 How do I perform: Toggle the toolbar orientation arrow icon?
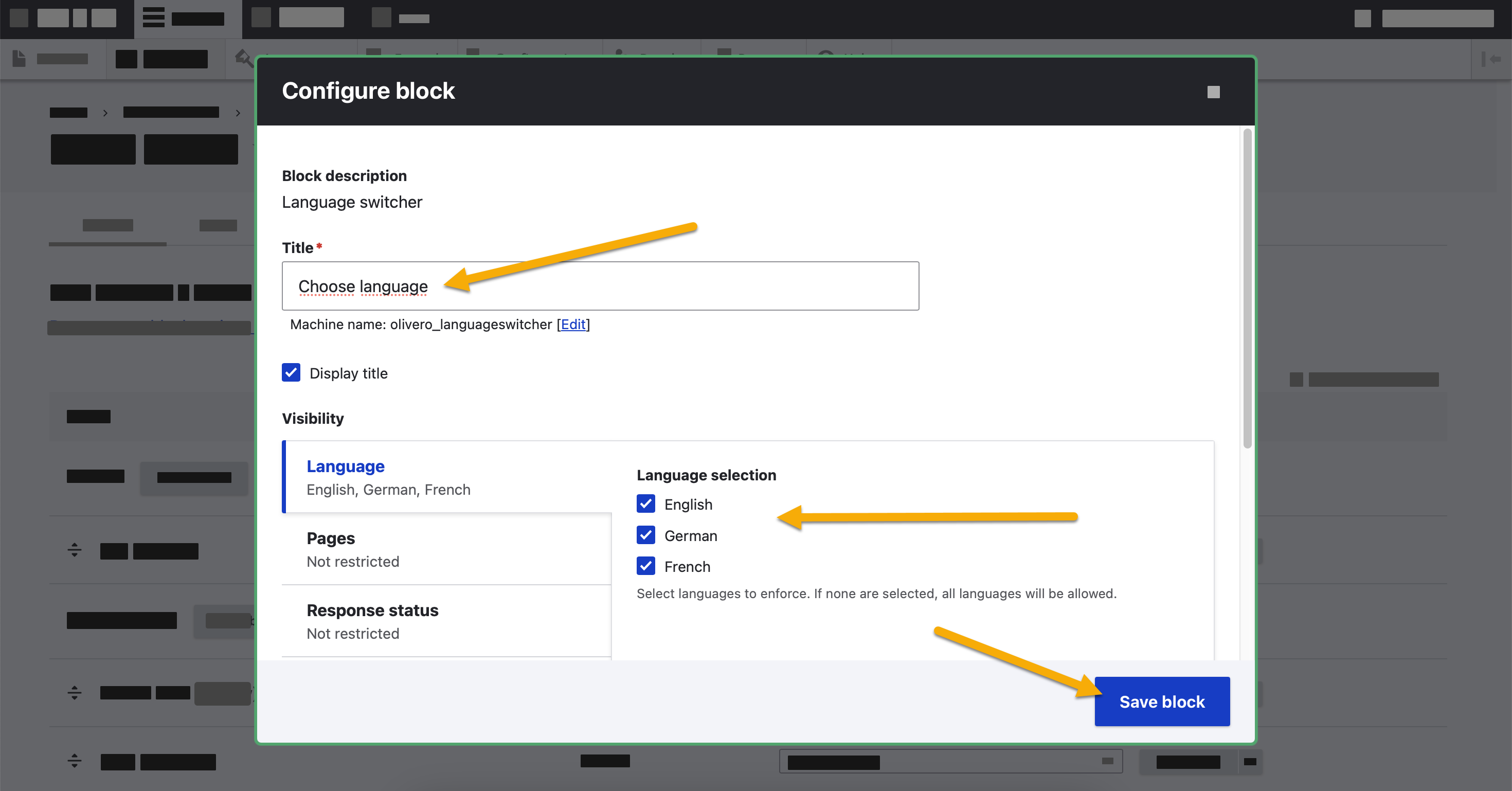1491,59
